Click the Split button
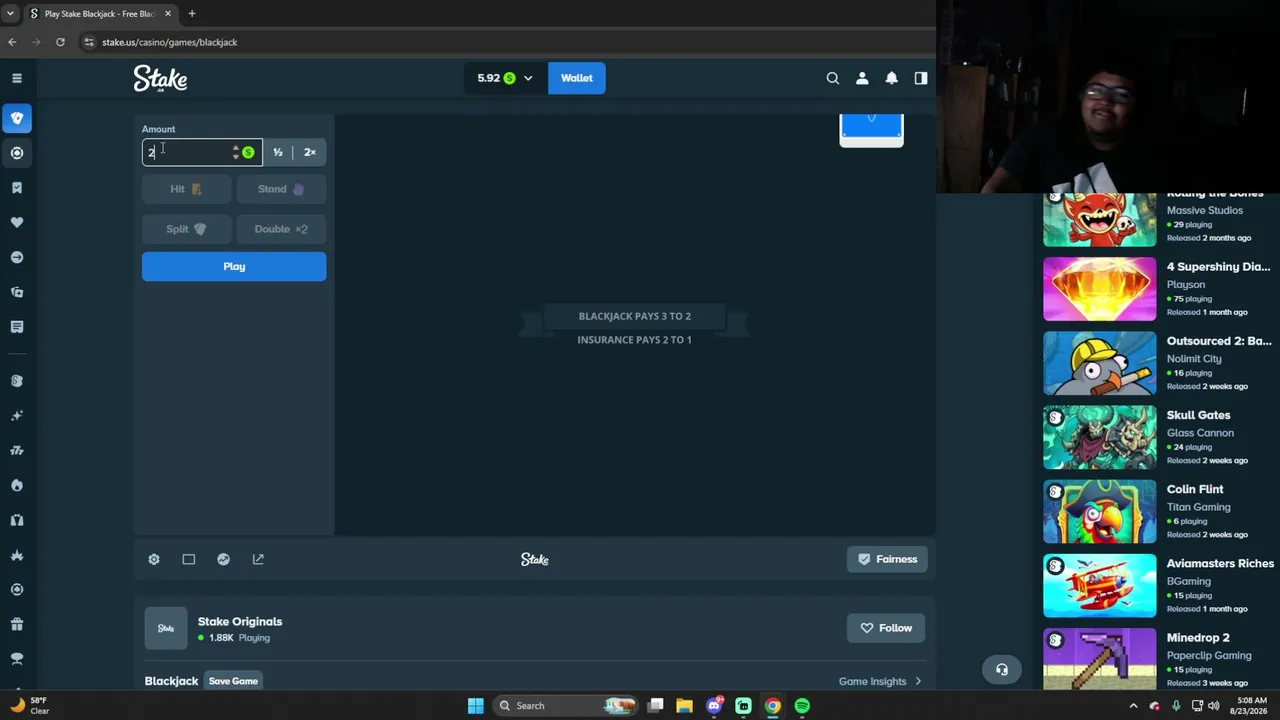The height and width of the screenshot is (720, 1280). click(186, 229)
